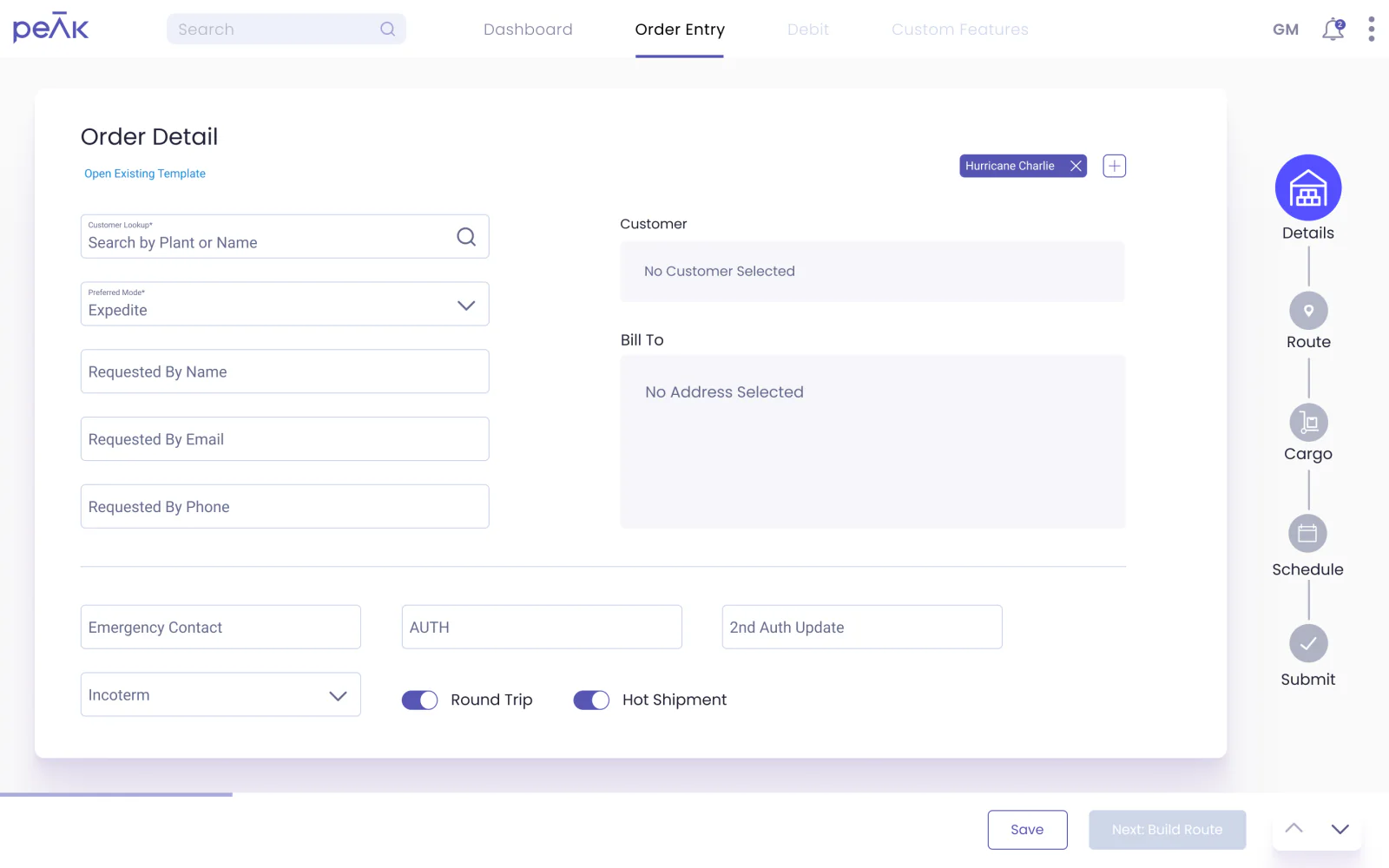Click the Save button

pos(1027,830)
